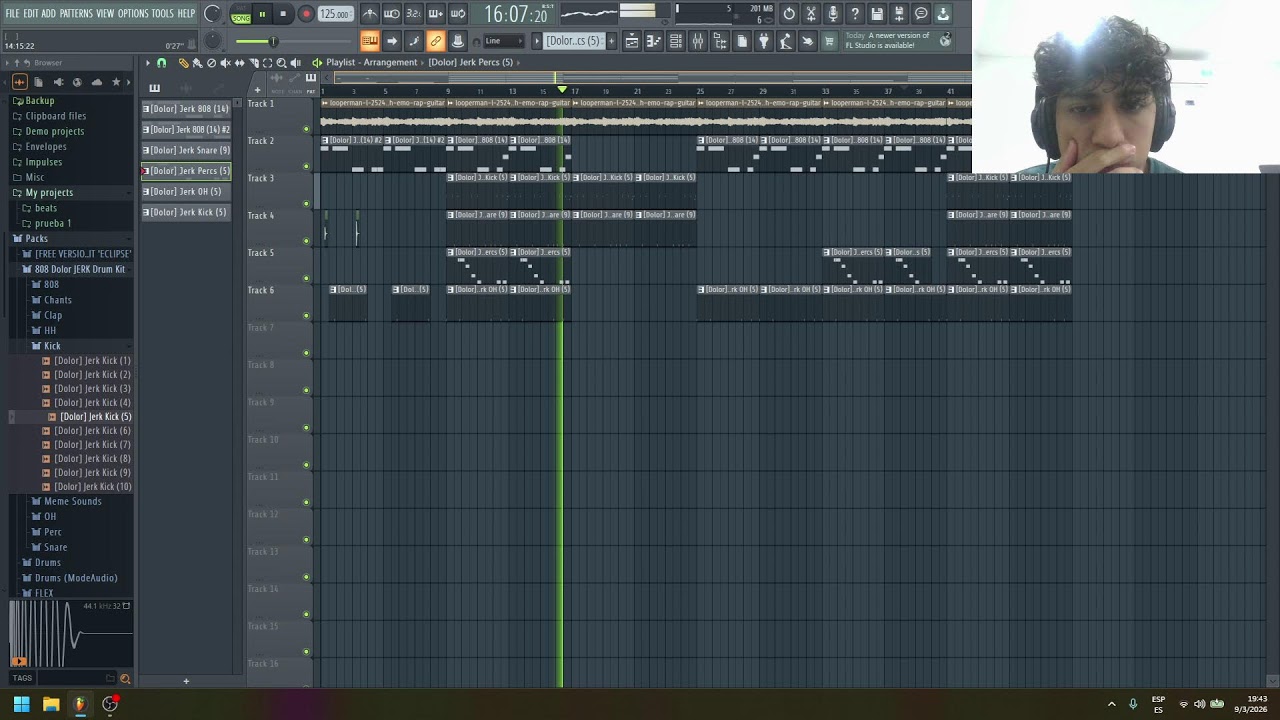Select the Zoom tool in Playlist
The width and height of the screenshot is (1280, 720).
tap(281, 63)
